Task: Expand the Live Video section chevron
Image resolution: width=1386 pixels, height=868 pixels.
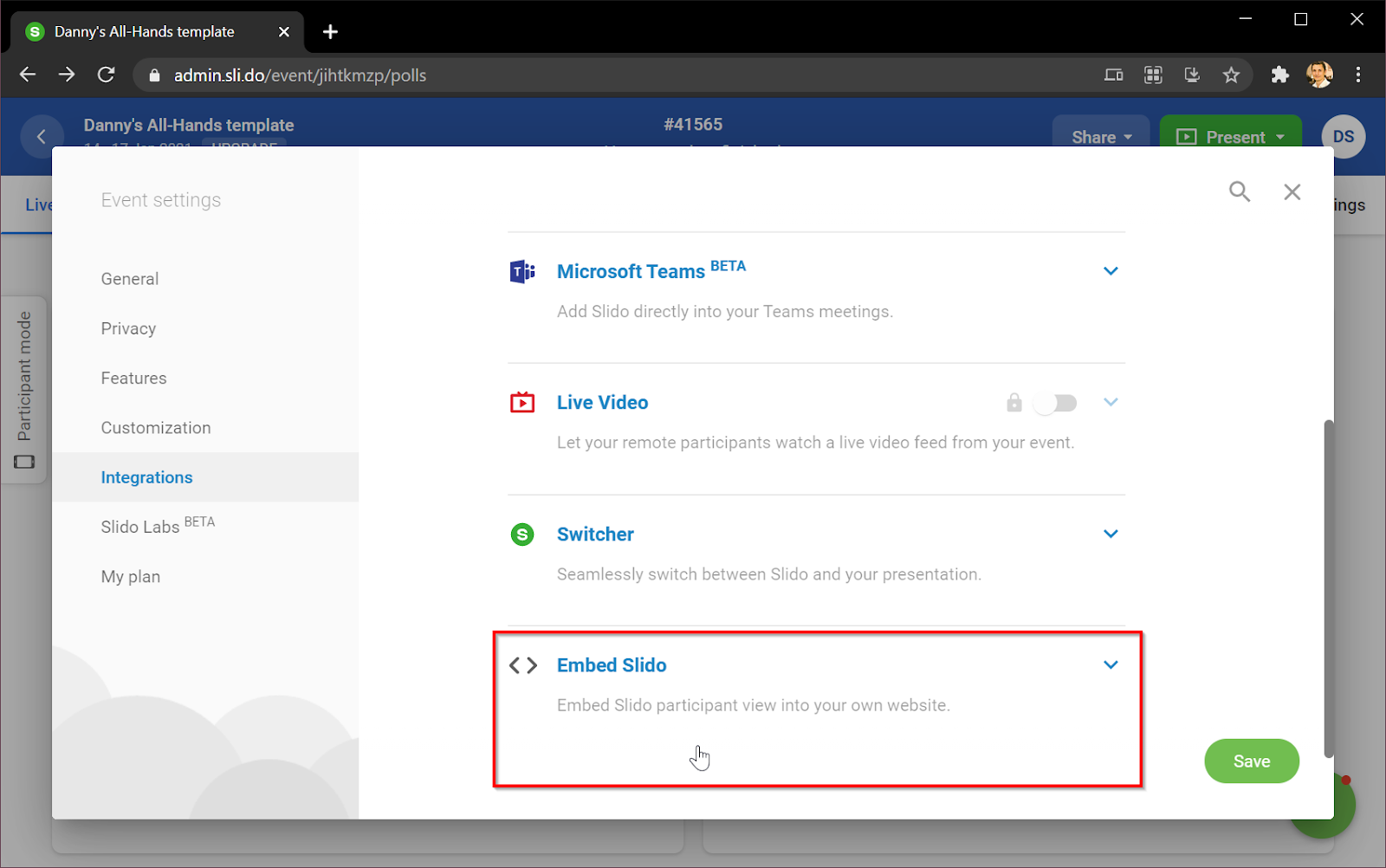Action: pyautogui.click(x=1111, y=402)
